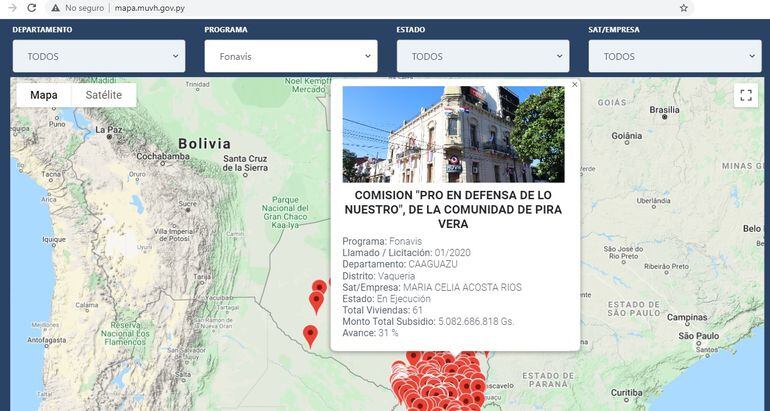Click the Avance: 31 % line
Screen dimensions: 770x411
[370, 333]
